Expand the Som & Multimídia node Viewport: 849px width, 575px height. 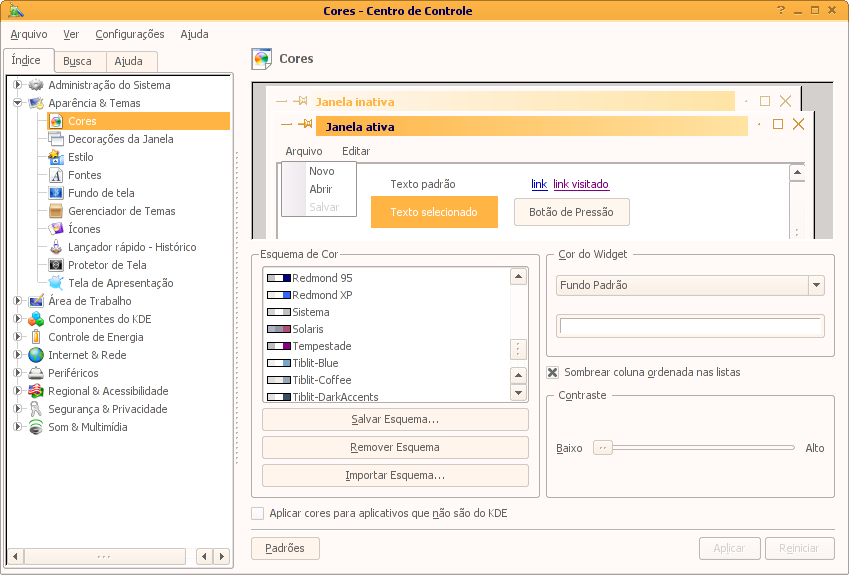tap(17, 426)
